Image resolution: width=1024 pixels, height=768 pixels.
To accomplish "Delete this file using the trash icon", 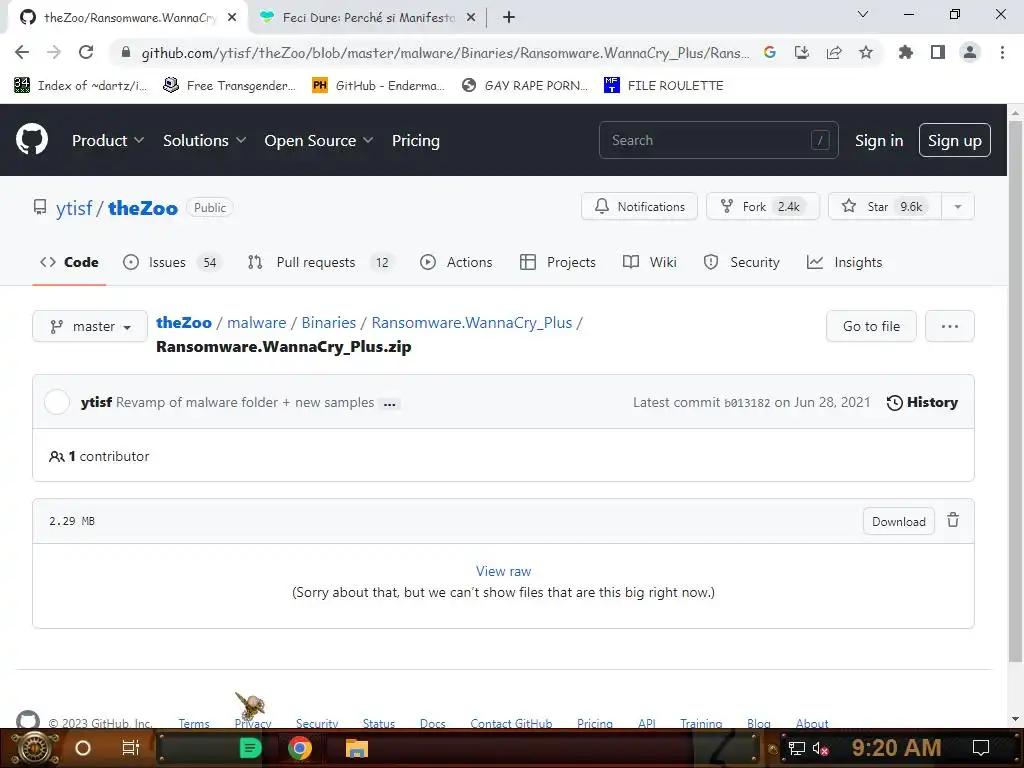I will pos(953,520).
